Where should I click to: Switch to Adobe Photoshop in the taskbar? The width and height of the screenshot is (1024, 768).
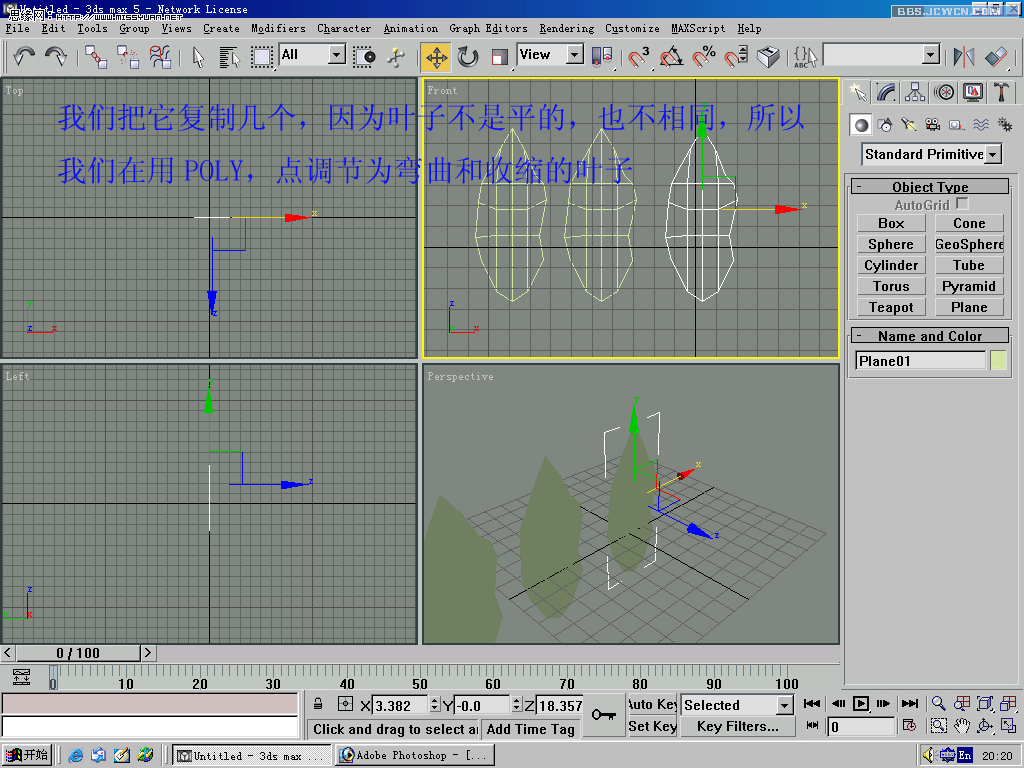pyautogui.click(x=414, y=755)
